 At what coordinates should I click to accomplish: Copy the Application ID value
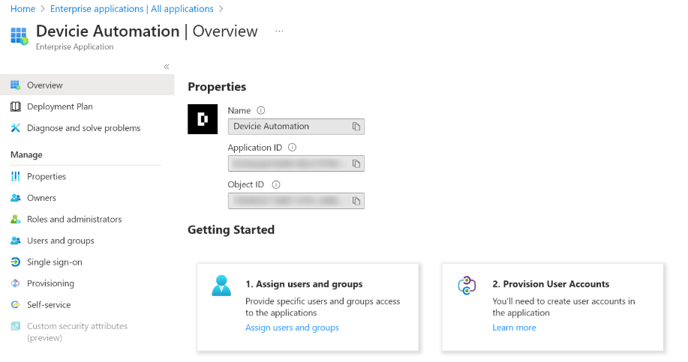pos(356,164)
